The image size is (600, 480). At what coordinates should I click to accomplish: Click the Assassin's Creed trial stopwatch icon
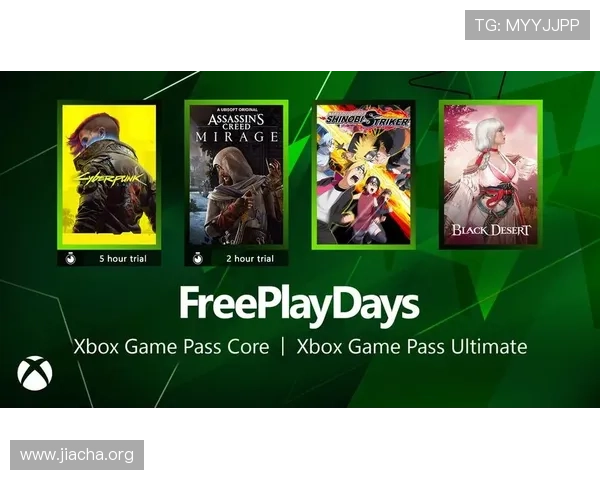tap(197, 259)
